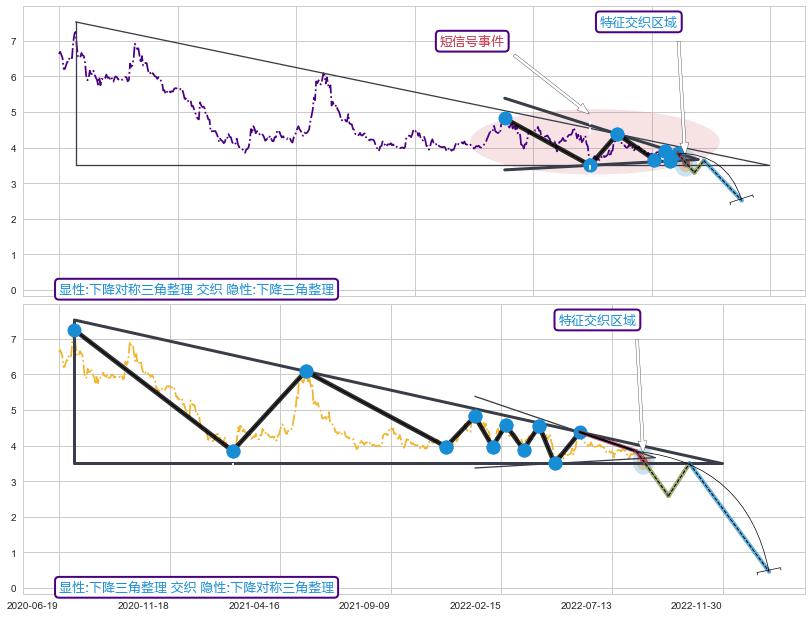
Task: Click the leftmost blue marker in upper chart
Action: pyautogui.click(x=505, y=118)
